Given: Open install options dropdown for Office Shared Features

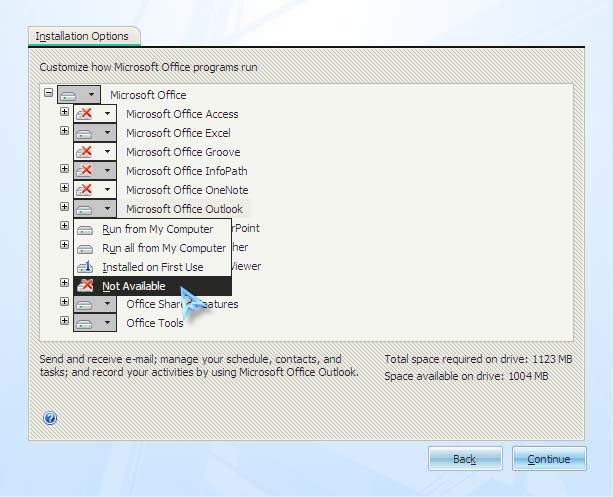Looking at the screenshot, I should point(95,304).
